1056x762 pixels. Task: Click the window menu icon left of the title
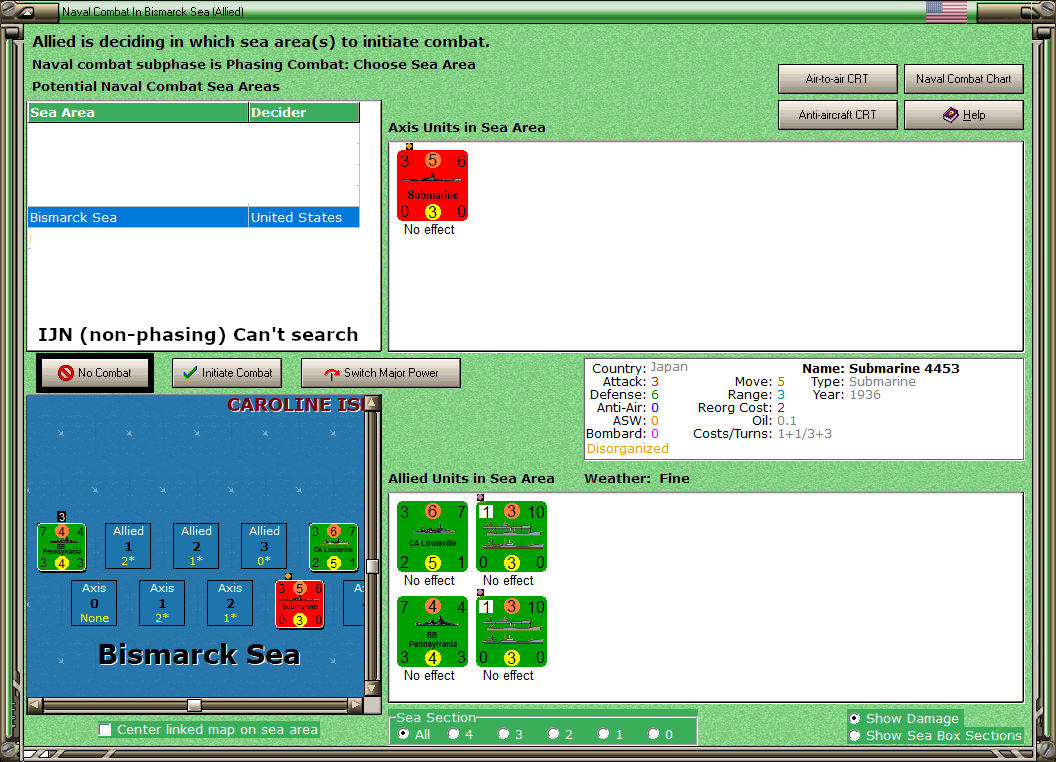[27, 11]
